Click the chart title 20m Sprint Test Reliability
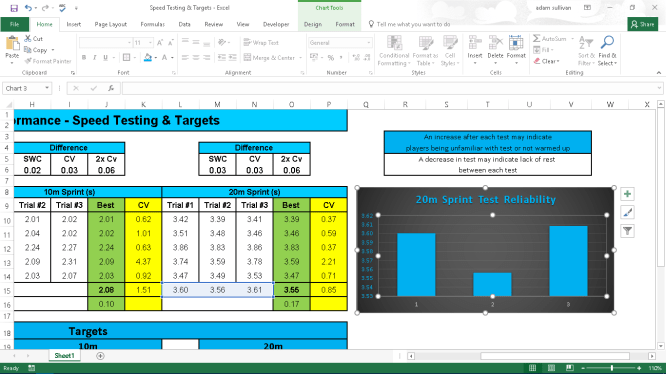 click(485, 200)
